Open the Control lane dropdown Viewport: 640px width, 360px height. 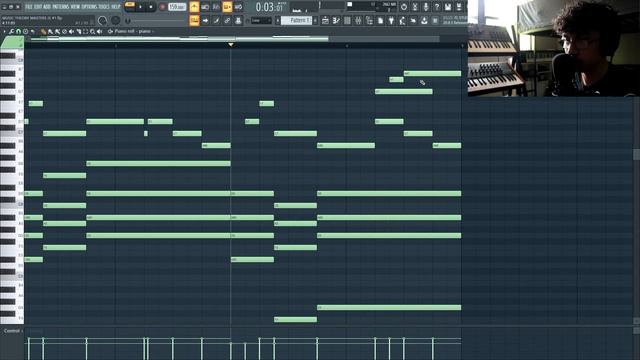[x=13, y=331]
